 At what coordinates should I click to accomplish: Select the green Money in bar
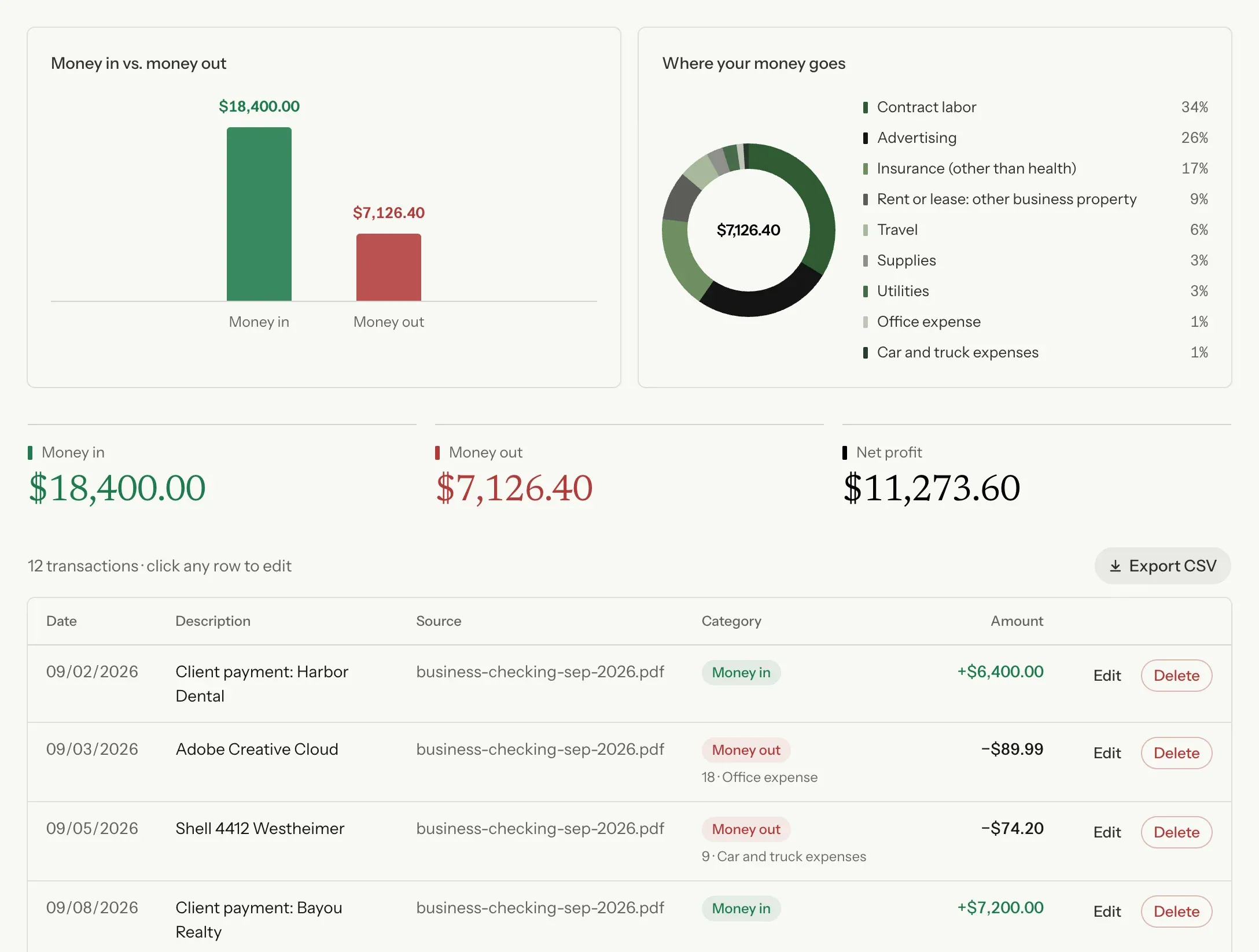click(x=259, y=214)
